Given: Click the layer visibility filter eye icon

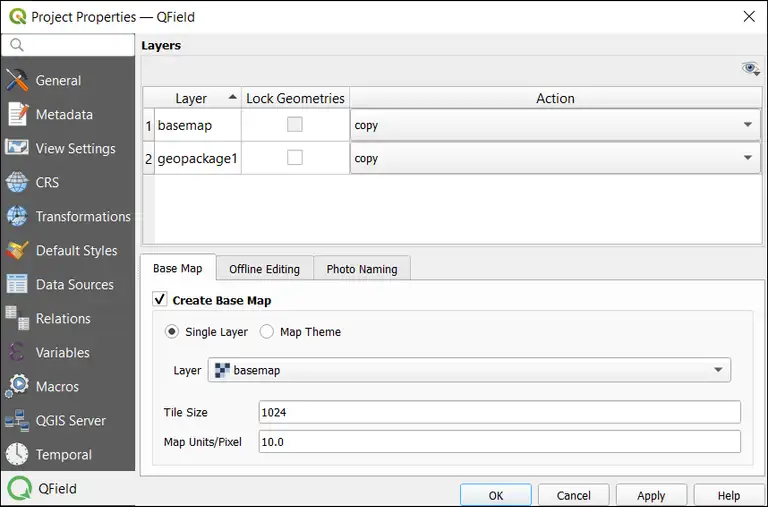Looking at the screenshot, I should tap(750, 68).
